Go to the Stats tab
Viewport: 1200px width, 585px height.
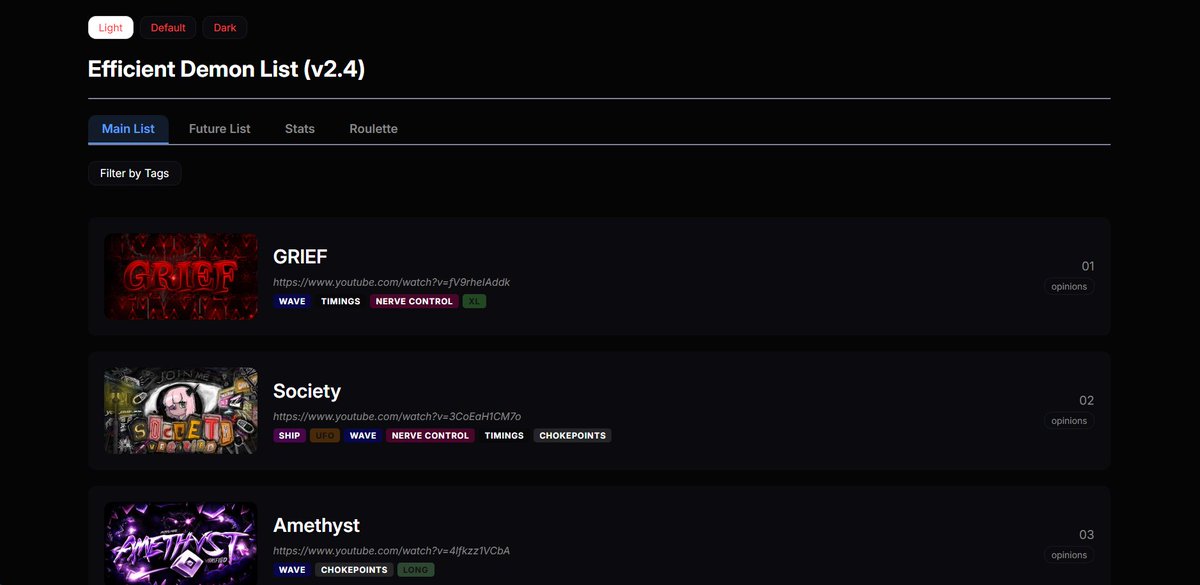click(300, 129)
